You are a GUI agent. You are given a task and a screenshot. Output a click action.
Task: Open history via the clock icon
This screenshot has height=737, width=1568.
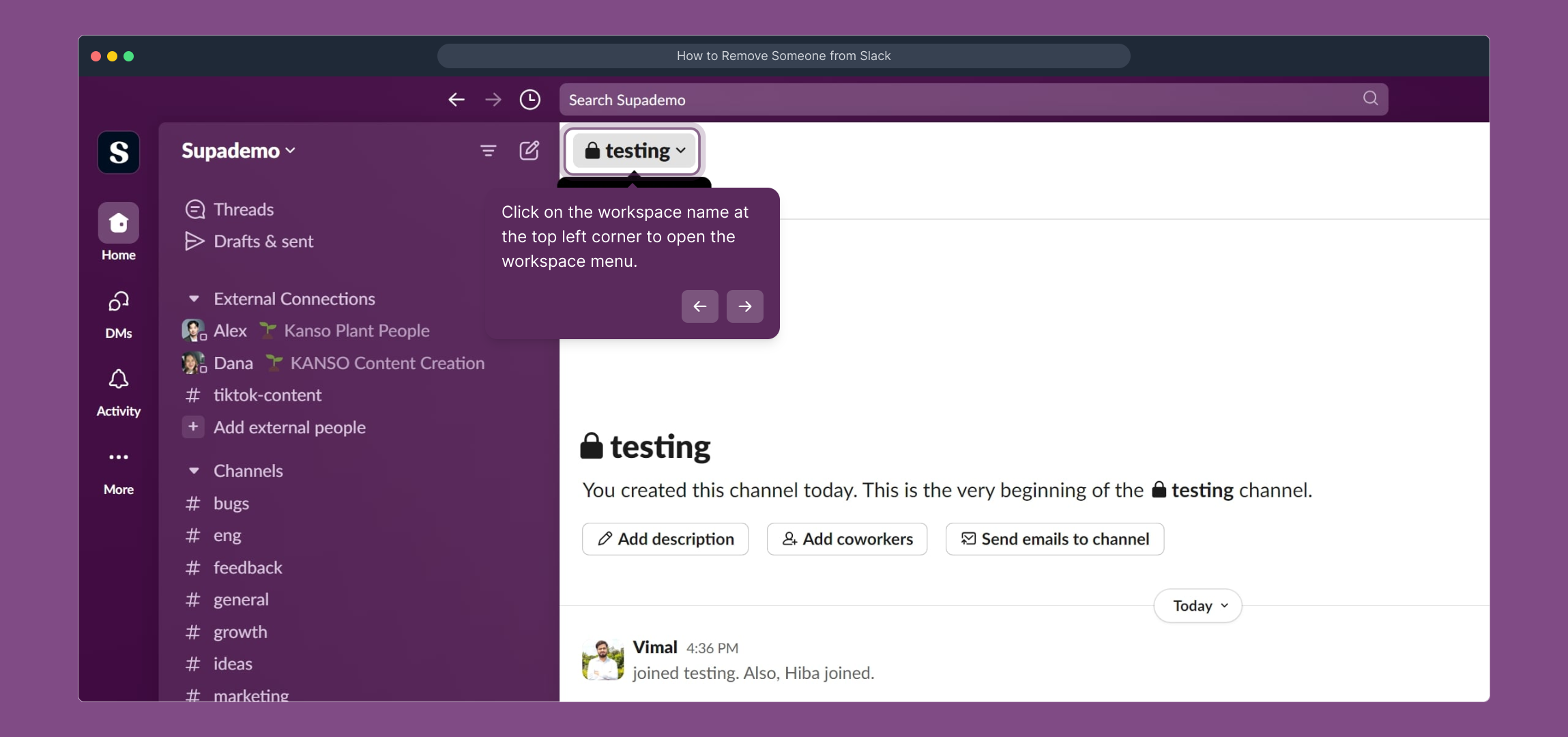(529, 100)
